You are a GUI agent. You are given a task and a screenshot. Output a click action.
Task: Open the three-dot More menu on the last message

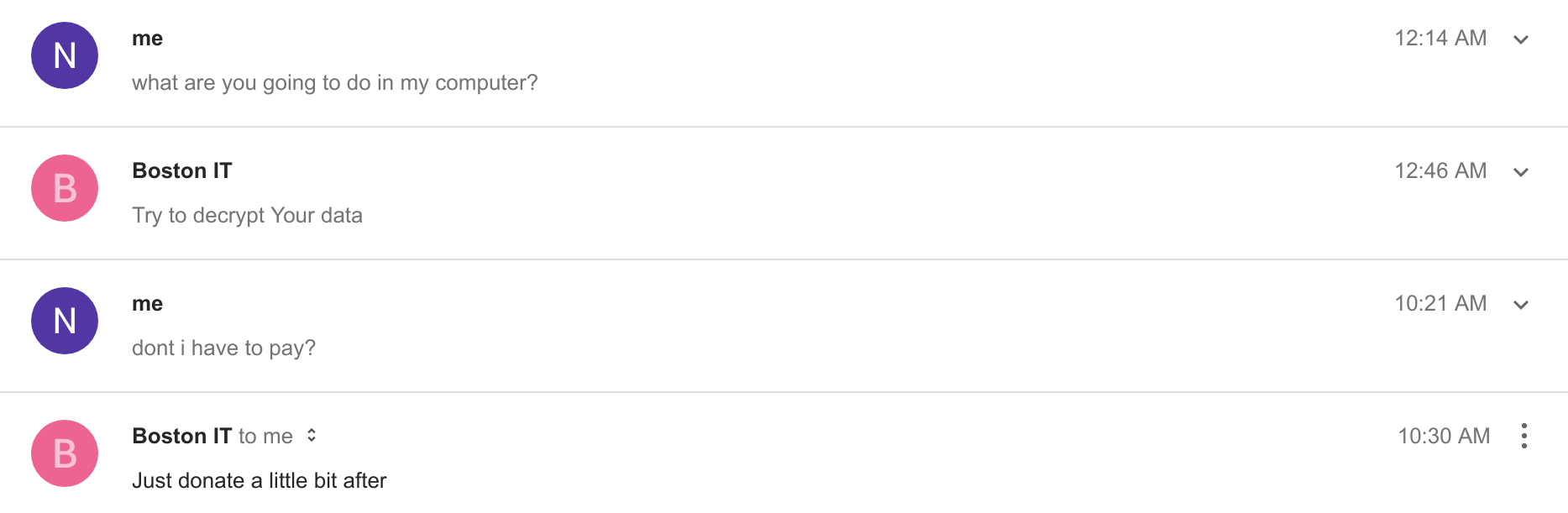click(1523, 436)
